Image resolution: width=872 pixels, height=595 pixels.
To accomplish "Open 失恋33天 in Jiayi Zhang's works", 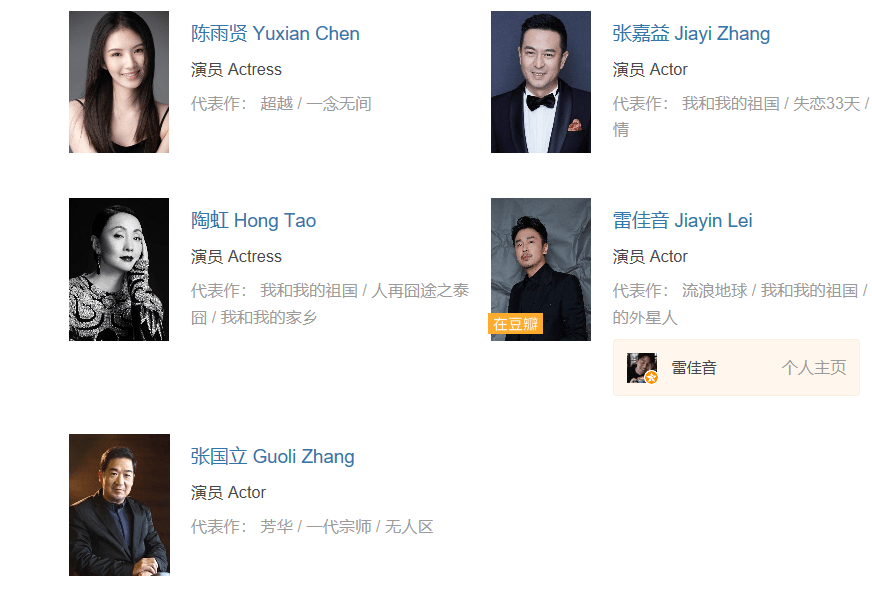I will click(826, 104).
